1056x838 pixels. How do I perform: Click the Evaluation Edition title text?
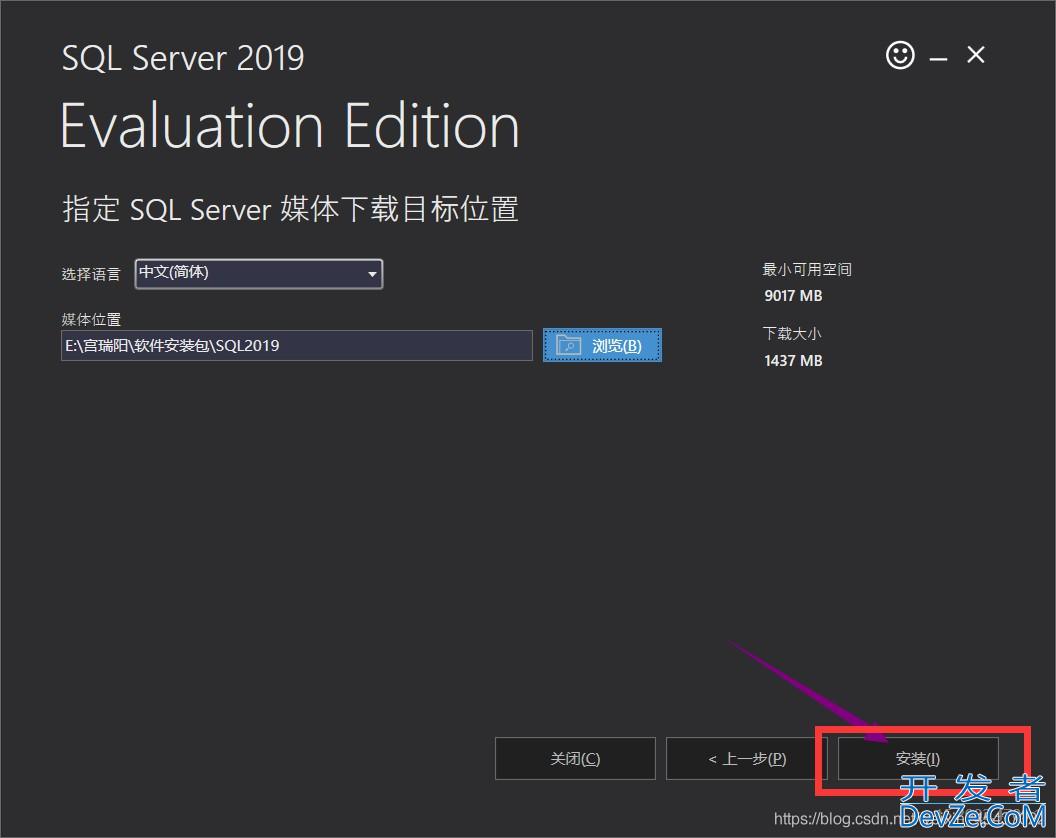pos(290,126)
